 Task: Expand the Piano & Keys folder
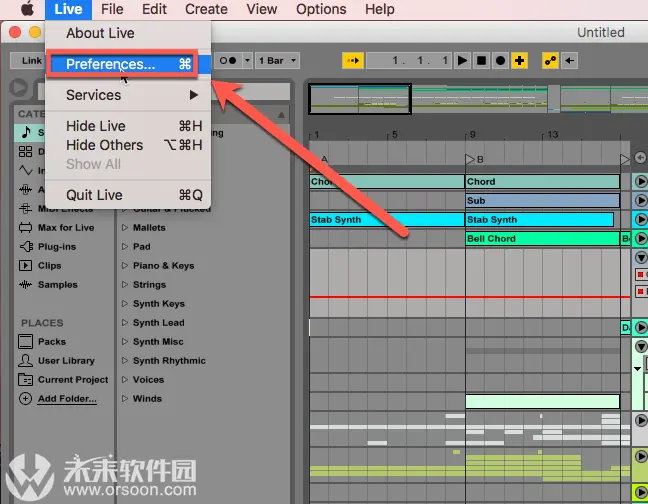click(x=125, y=266)
